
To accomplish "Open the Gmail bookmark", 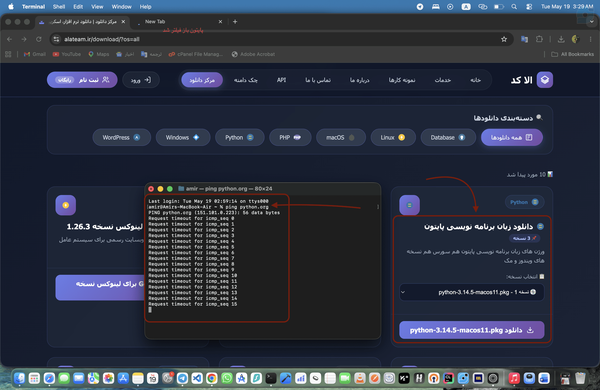I will click(35, 54).
